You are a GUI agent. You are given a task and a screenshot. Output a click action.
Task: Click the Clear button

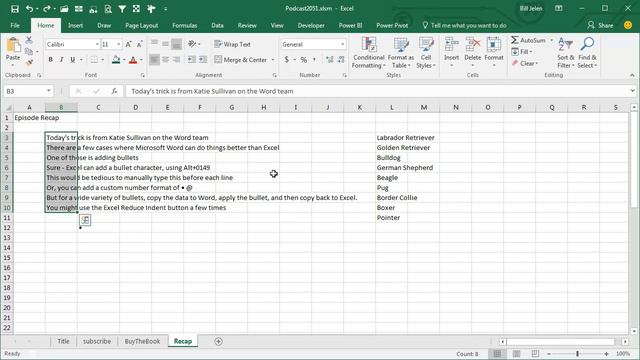(524, 63)
